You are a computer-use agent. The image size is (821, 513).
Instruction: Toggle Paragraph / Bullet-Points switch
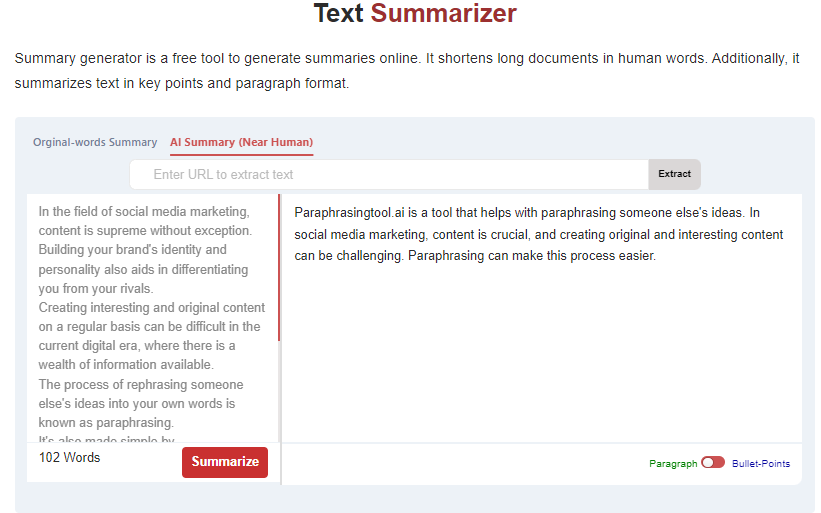(713, 462)
